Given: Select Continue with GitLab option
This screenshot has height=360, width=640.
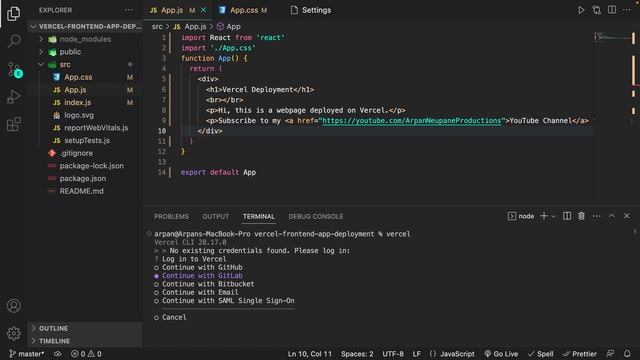Looking at the screenshot, I should click(x=198, y=276).
